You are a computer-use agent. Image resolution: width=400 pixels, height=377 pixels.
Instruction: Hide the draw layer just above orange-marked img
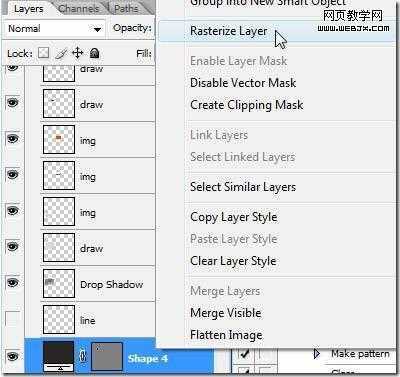13,102
